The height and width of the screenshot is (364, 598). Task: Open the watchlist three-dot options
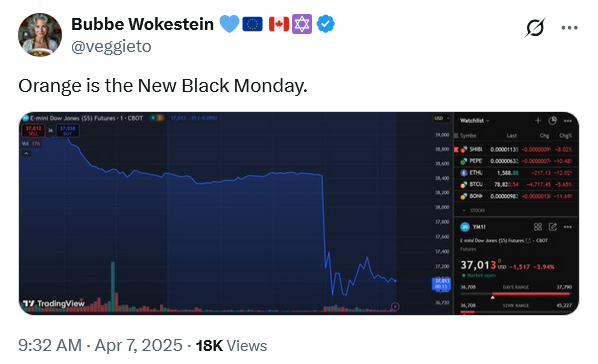click(x=567, y=121)
